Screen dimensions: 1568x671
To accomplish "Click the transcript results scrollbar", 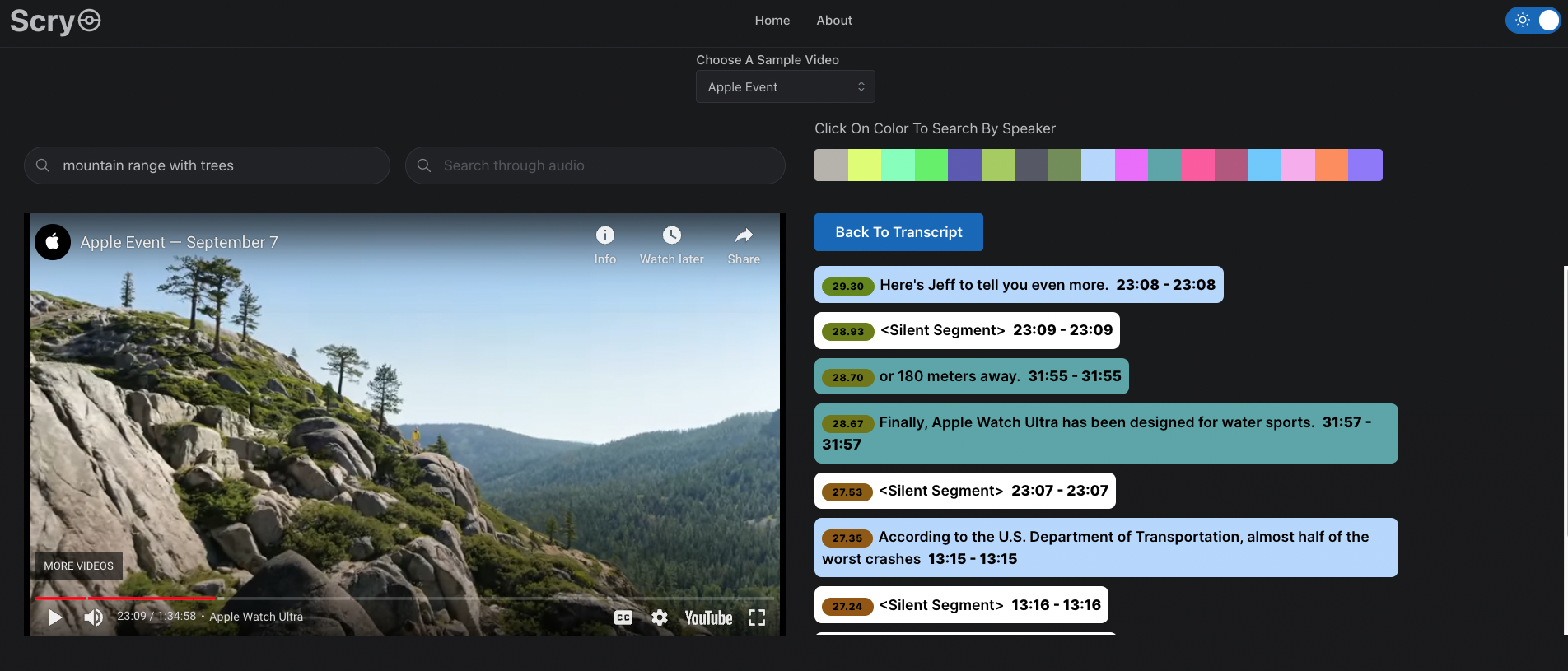I will click(x=1565, y=450).
